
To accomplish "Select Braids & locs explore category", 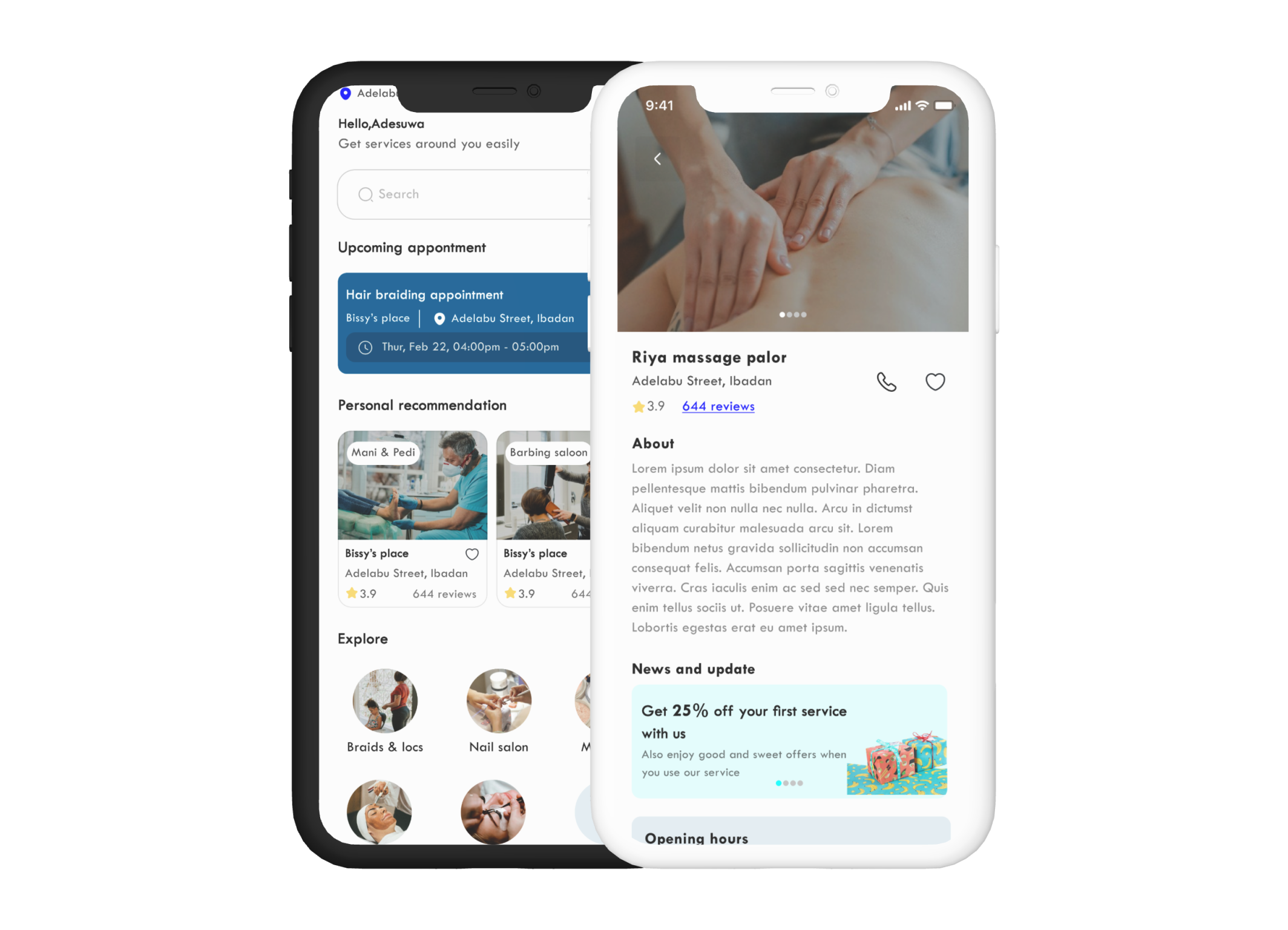I will 385,700.
